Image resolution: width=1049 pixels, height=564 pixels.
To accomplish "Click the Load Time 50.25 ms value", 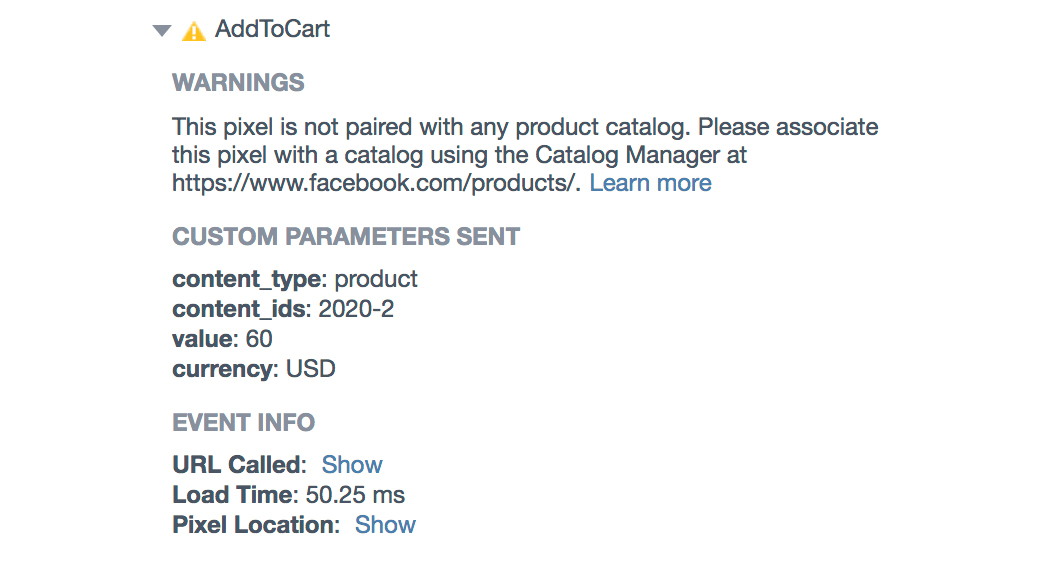I will coord(355,494).
